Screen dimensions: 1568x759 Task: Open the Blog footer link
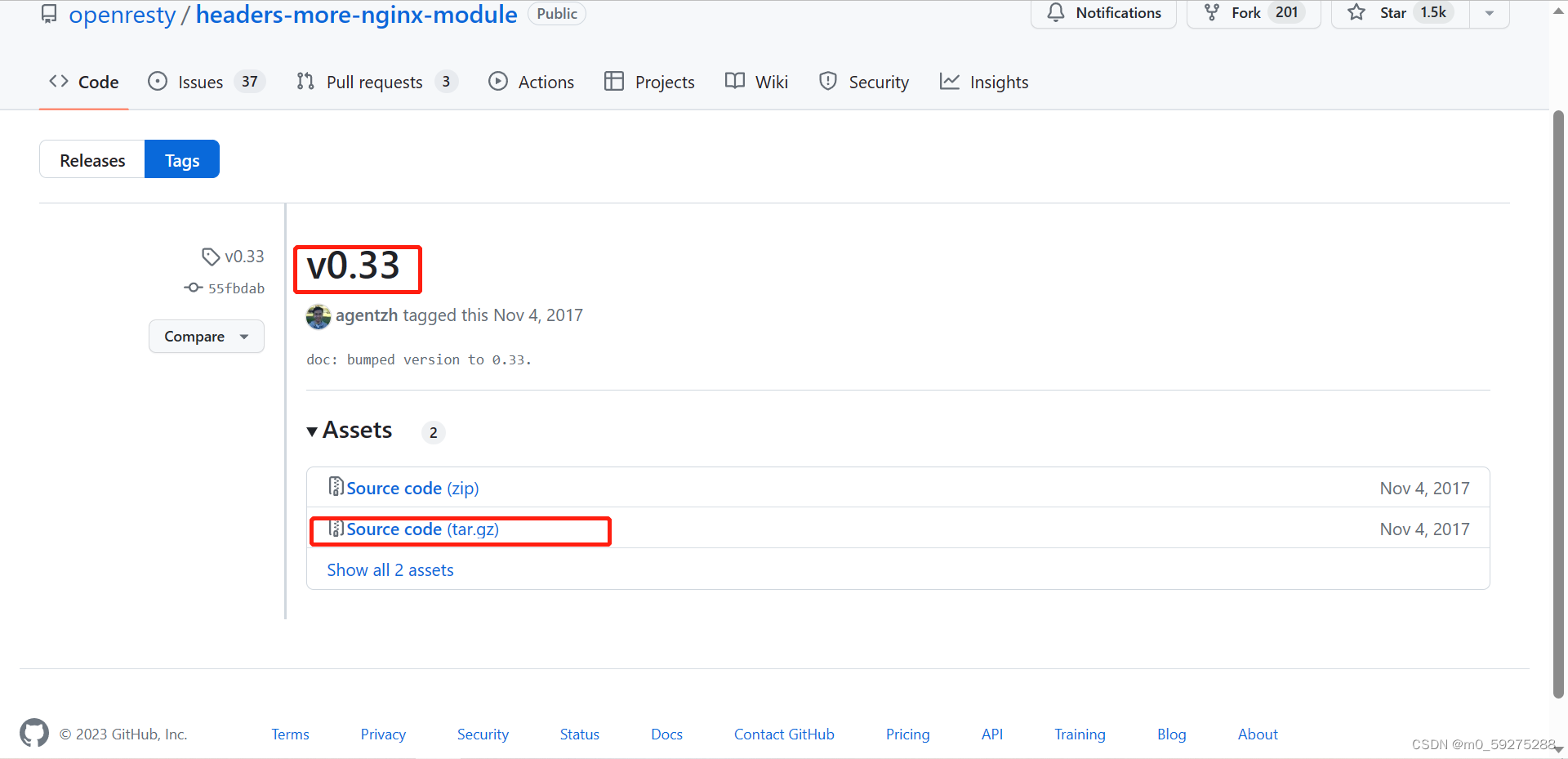point(1171,734)
